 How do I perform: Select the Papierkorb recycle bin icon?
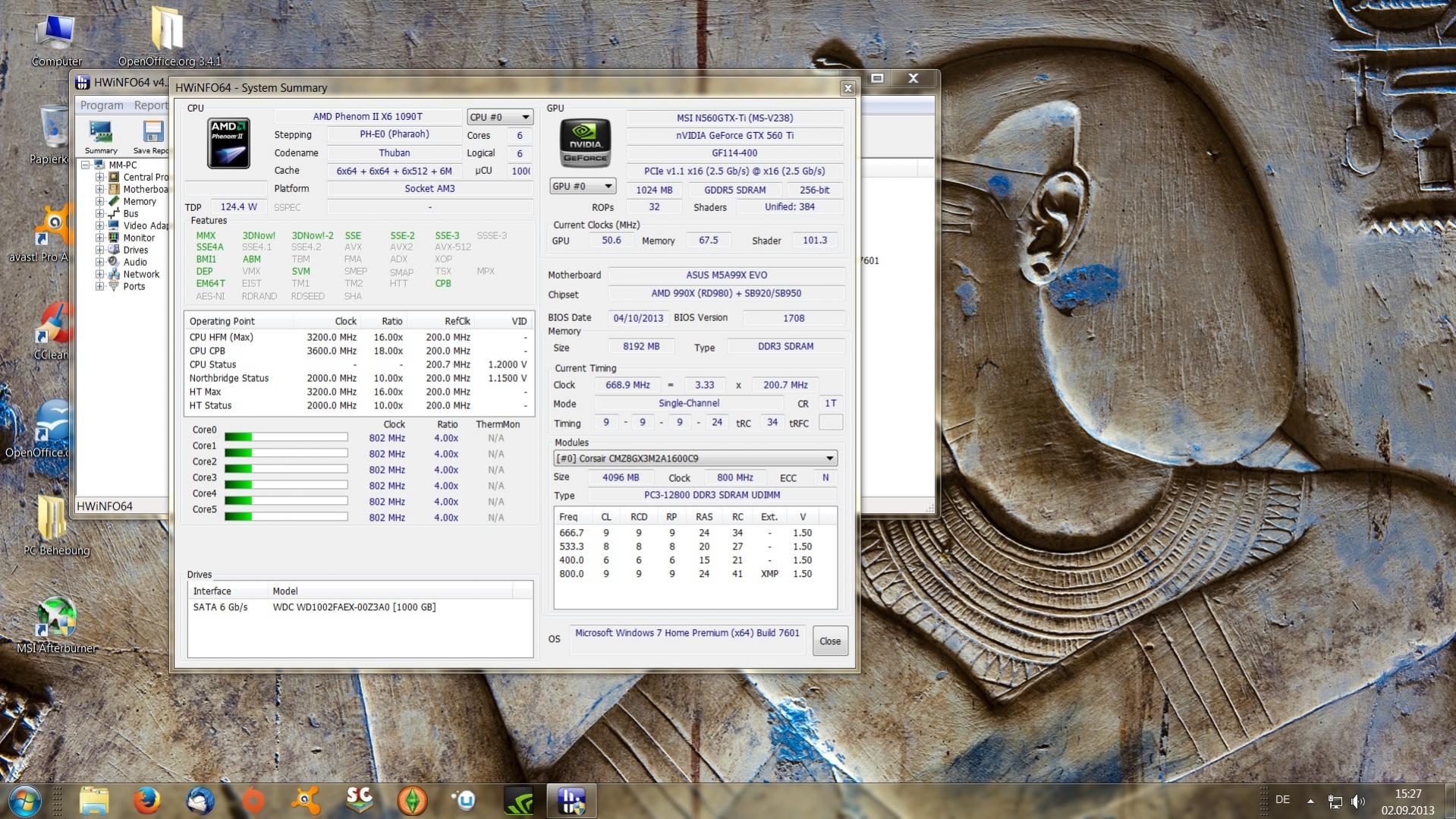[x=52, y=135]
